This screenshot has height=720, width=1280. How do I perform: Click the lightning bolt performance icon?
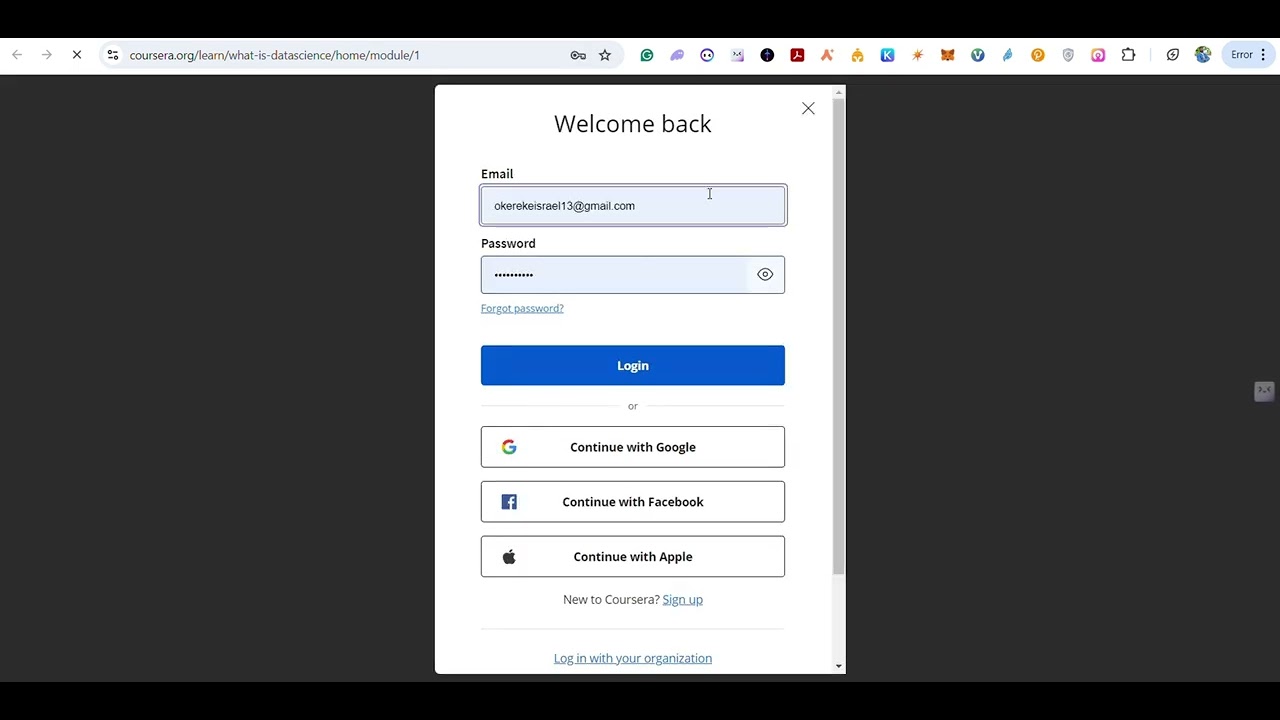coord(1173,55)
